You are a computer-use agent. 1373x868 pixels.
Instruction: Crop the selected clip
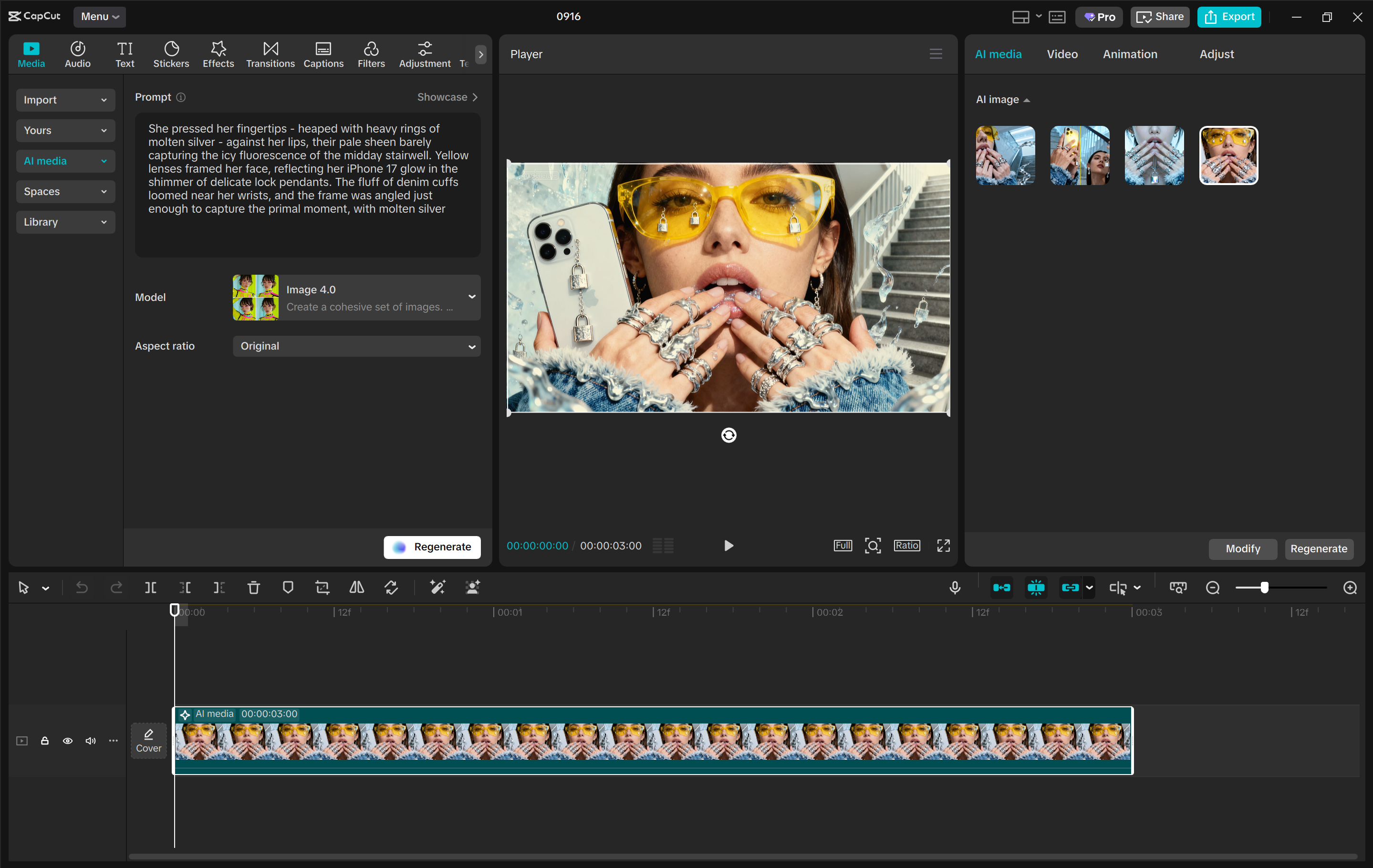pyautogui.click(x=322, y=588)
